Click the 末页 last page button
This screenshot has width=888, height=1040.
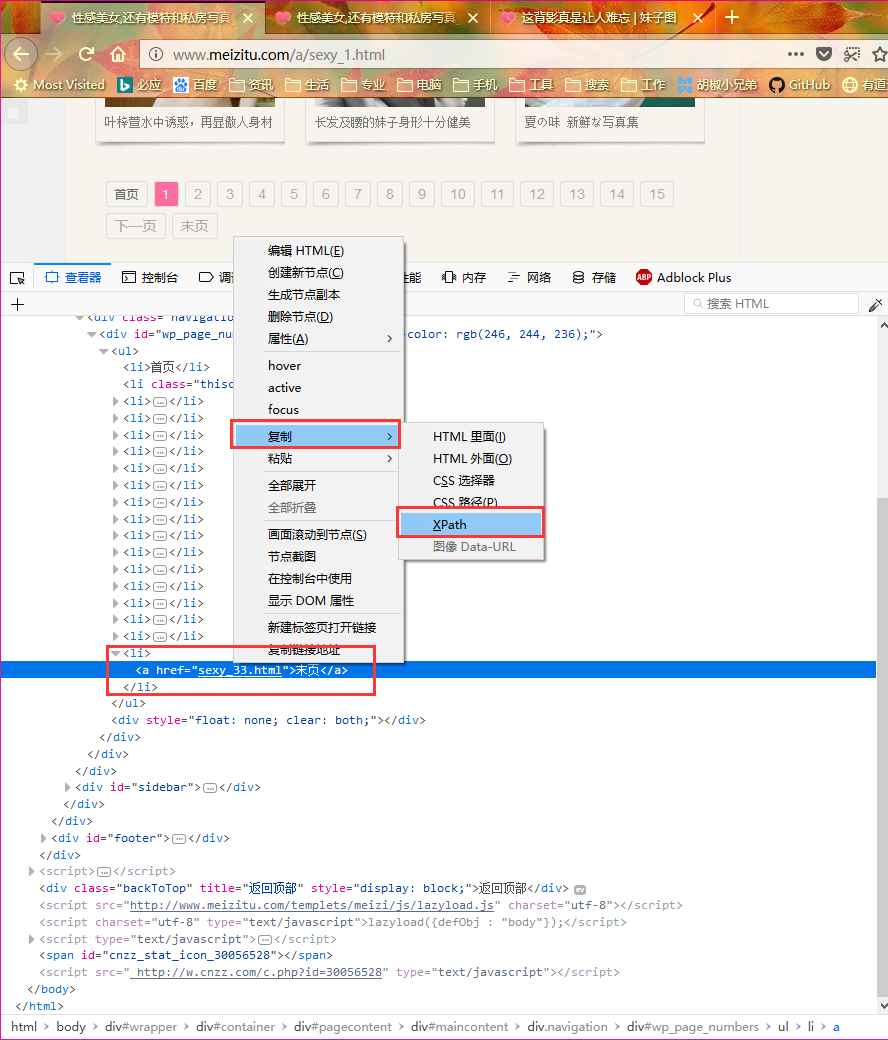point(194,226)
